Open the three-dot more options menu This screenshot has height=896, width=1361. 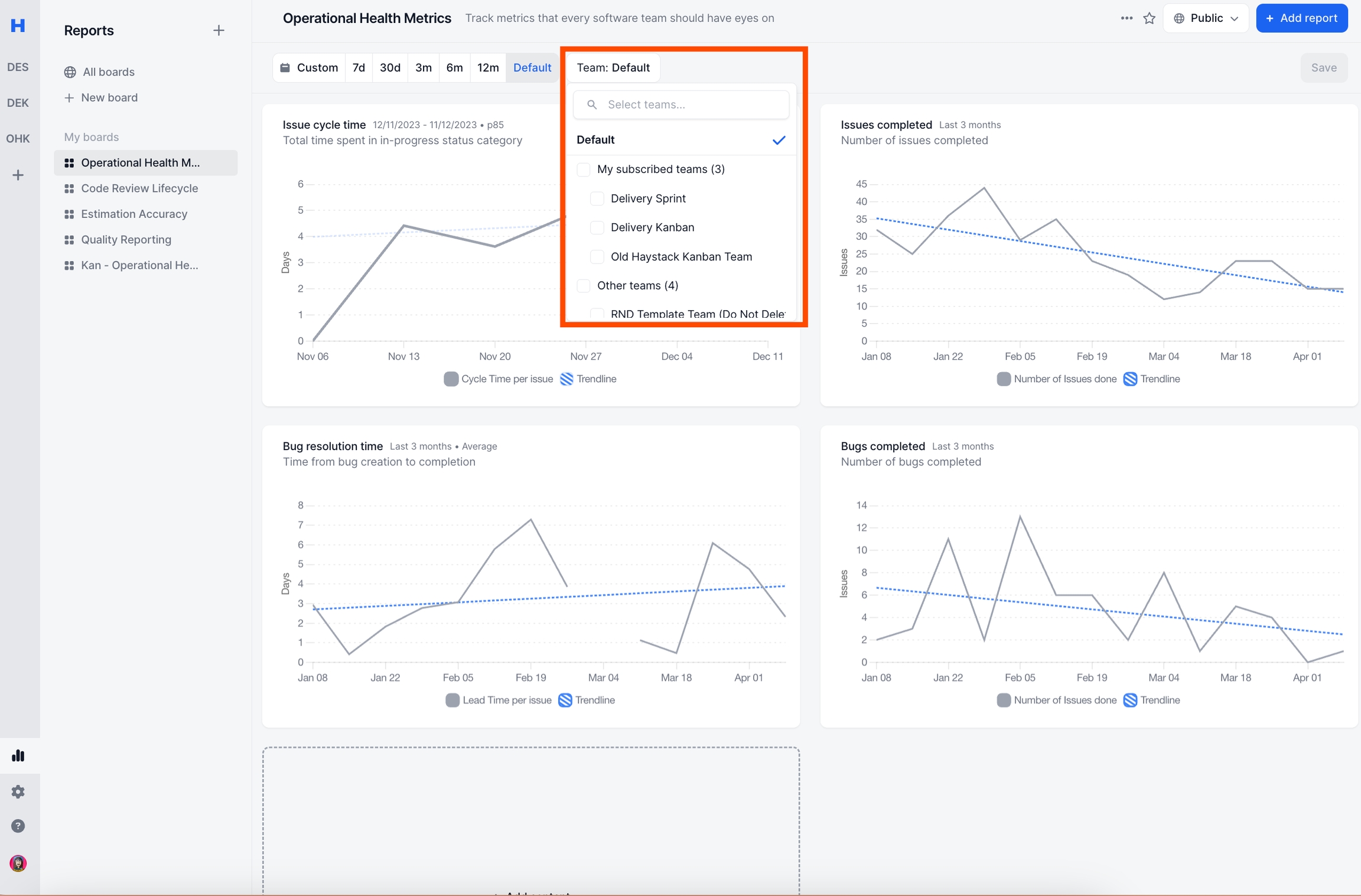[1126, 18]
